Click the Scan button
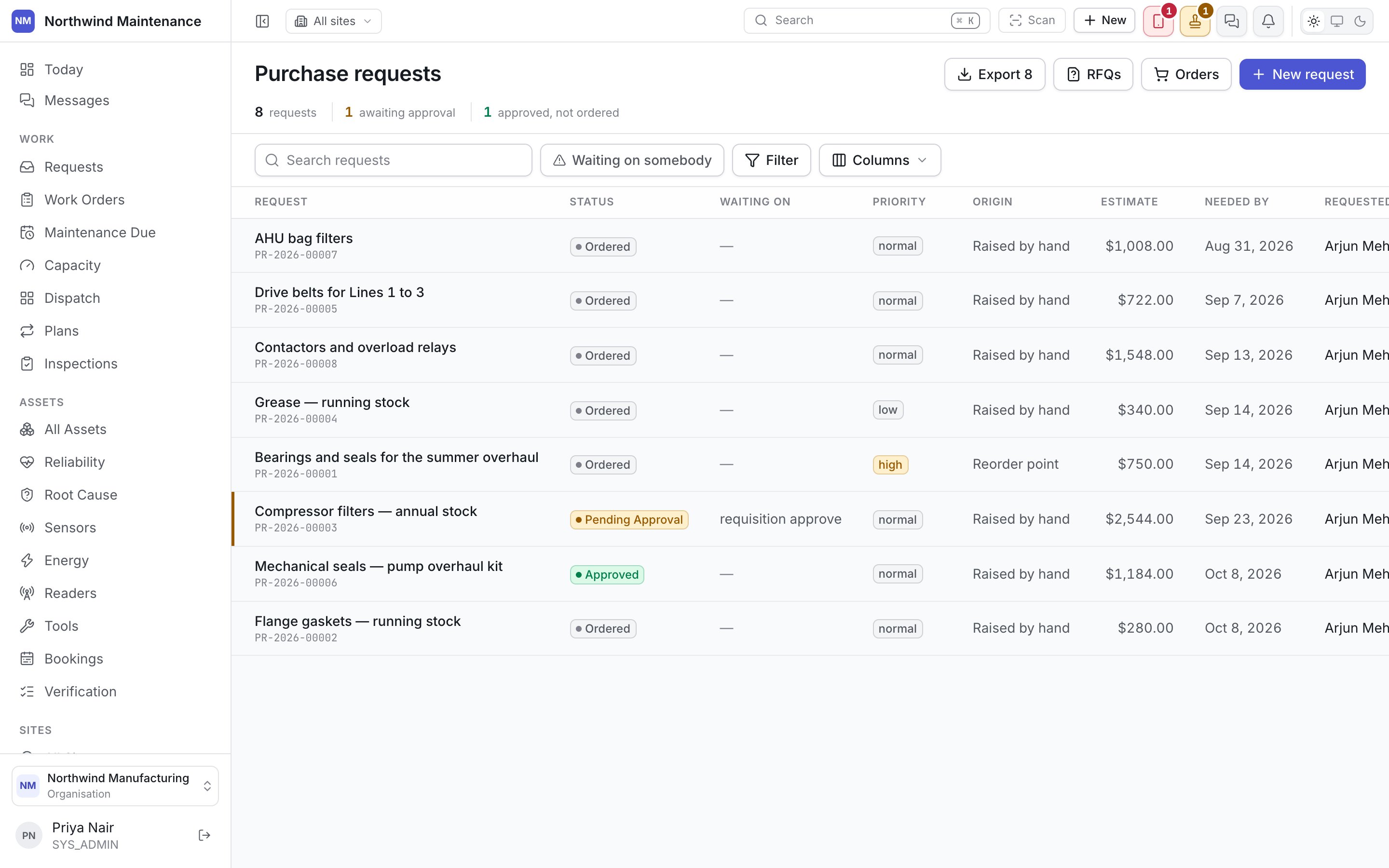This screenshot has width=1389, height=868. (1032, 21)
